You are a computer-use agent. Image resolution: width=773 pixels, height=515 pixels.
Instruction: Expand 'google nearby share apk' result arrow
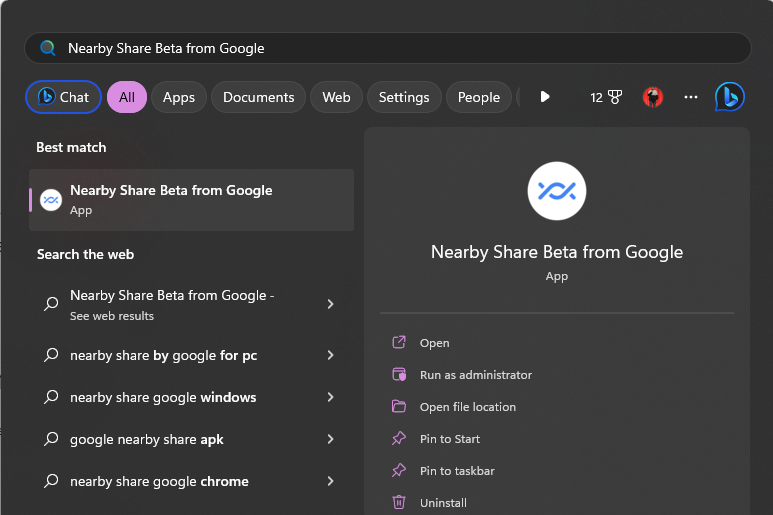click(x=330, y=439)
